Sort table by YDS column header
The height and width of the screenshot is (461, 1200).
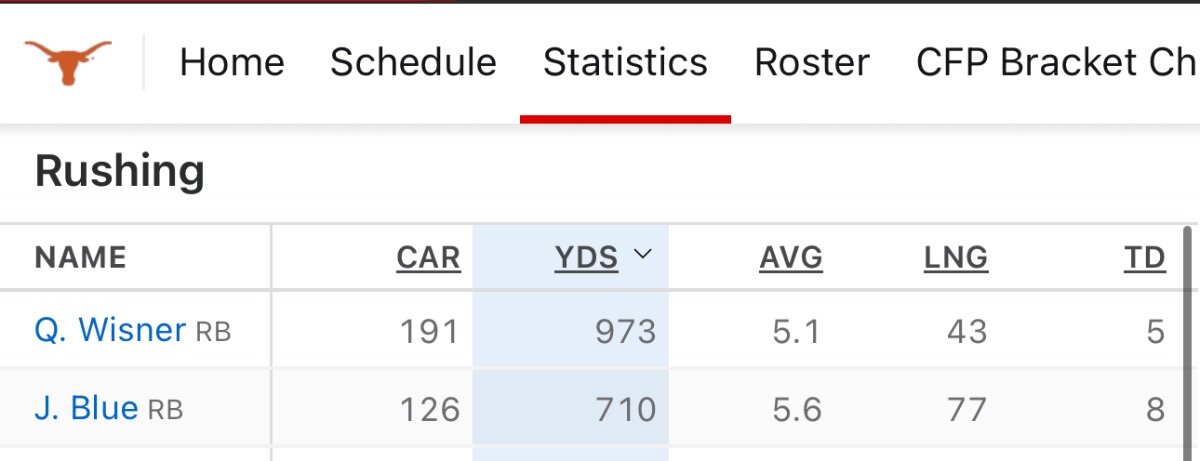tap(587, 258)
